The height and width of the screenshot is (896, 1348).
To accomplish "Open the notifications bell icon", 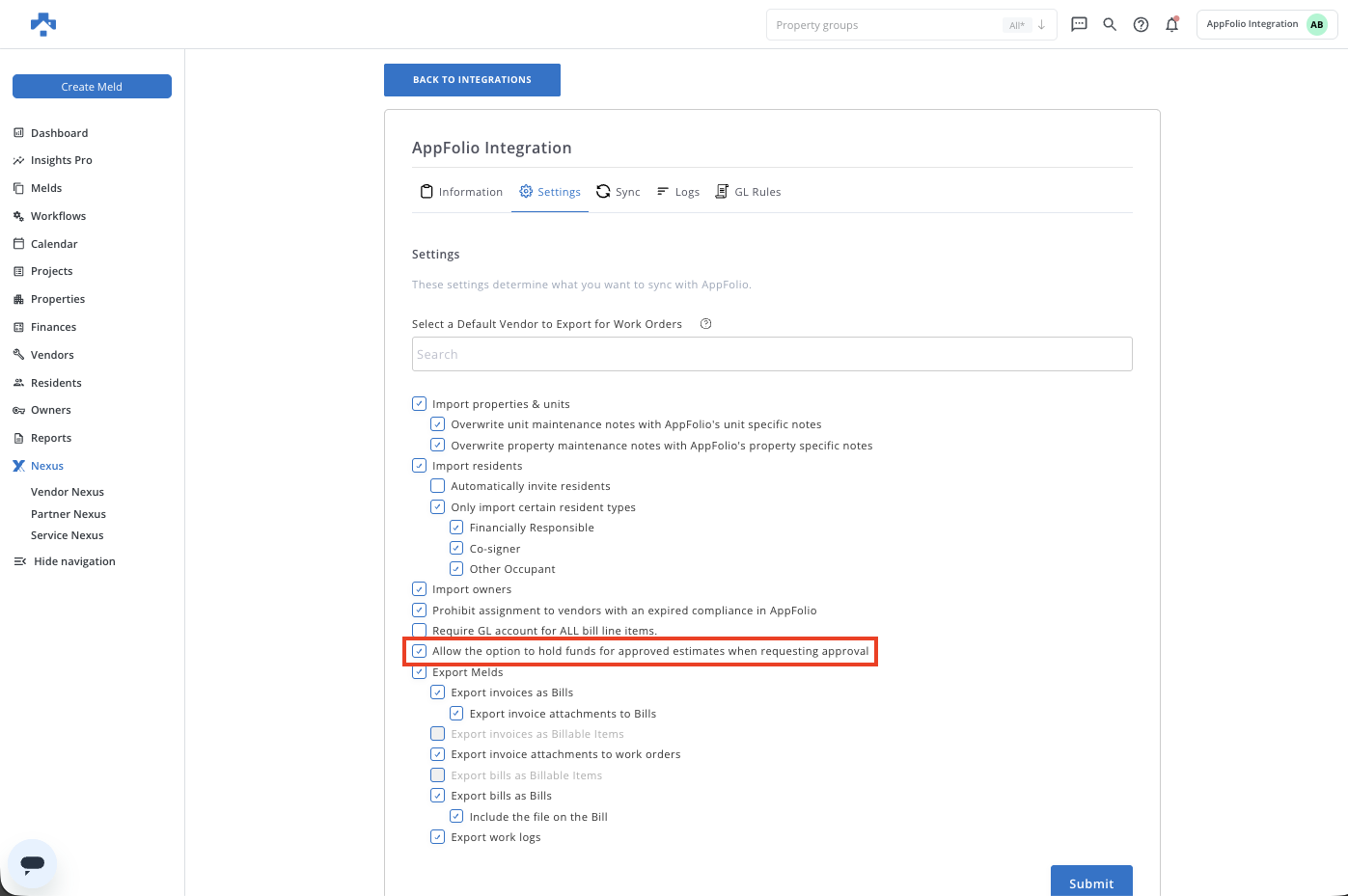I will coord(1171,24).
